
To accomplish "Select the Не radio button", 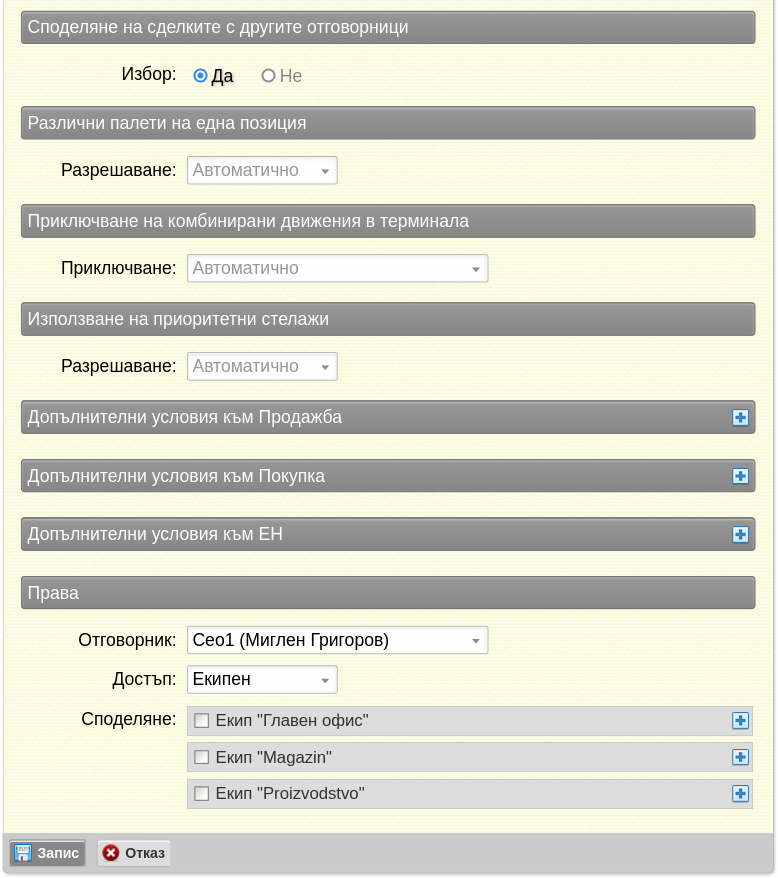I will point(268,76).
